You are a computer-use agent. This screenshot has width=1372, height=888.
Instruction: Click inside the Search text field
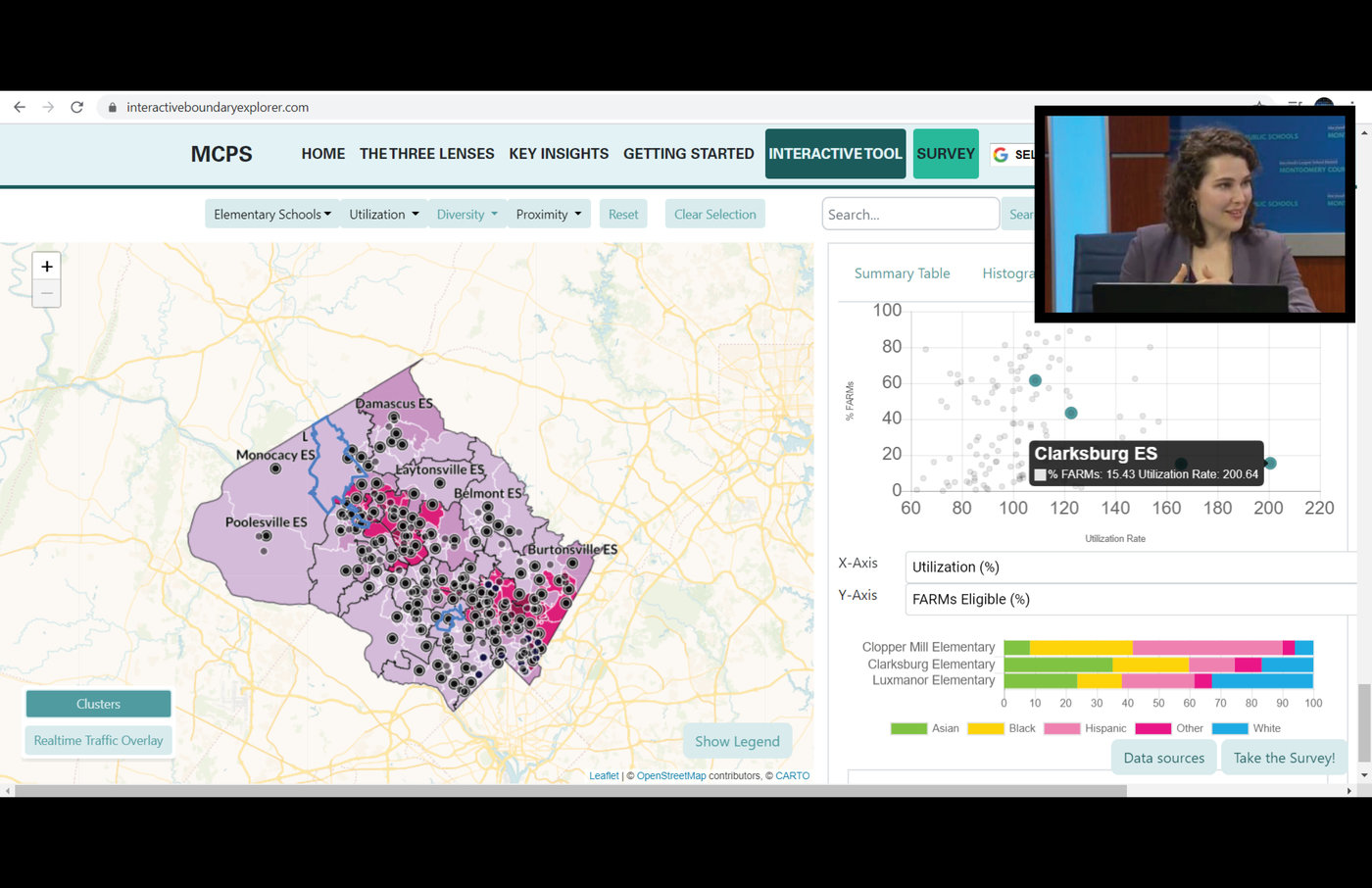click(909, 214)
